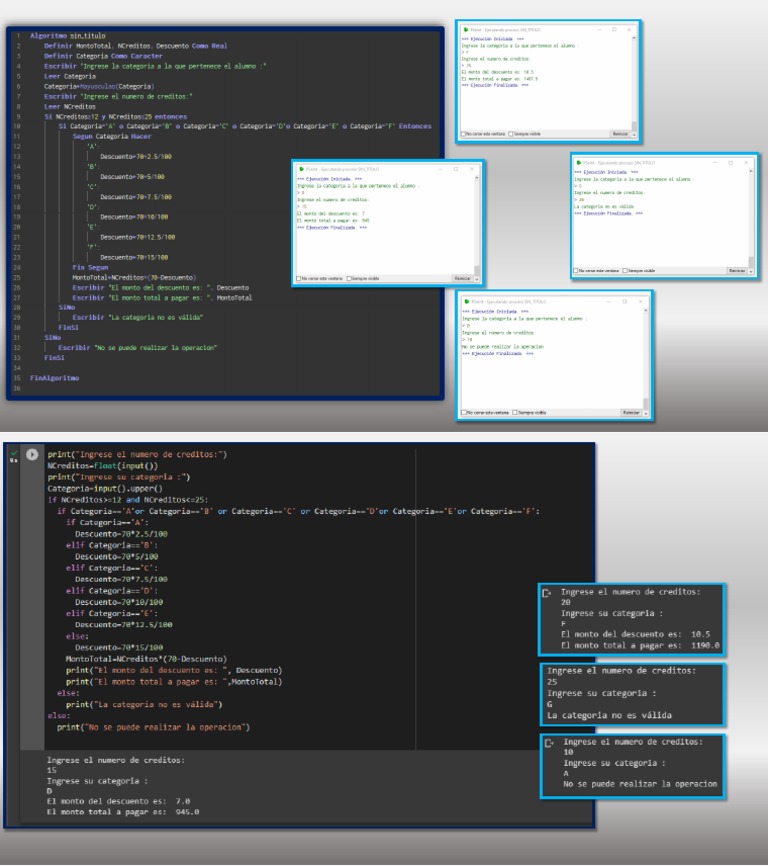The width and height of the screenshot is (768, 866).
Task: Click 'Algoritmo sin_titulo' line in PSeInt editor
Action: [67, 36]
